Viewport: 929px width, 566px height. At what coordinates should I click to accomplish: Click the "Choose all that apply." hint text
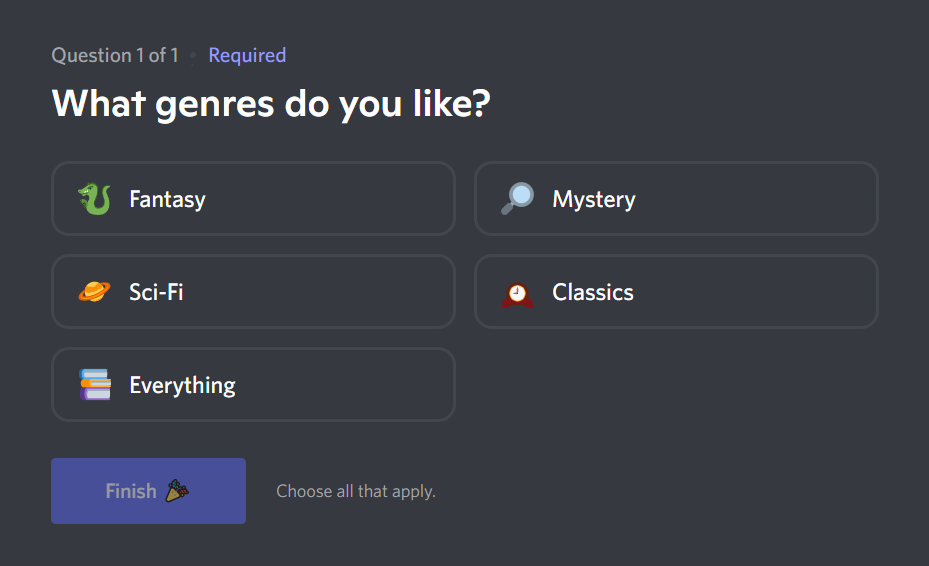click(356, 491)
